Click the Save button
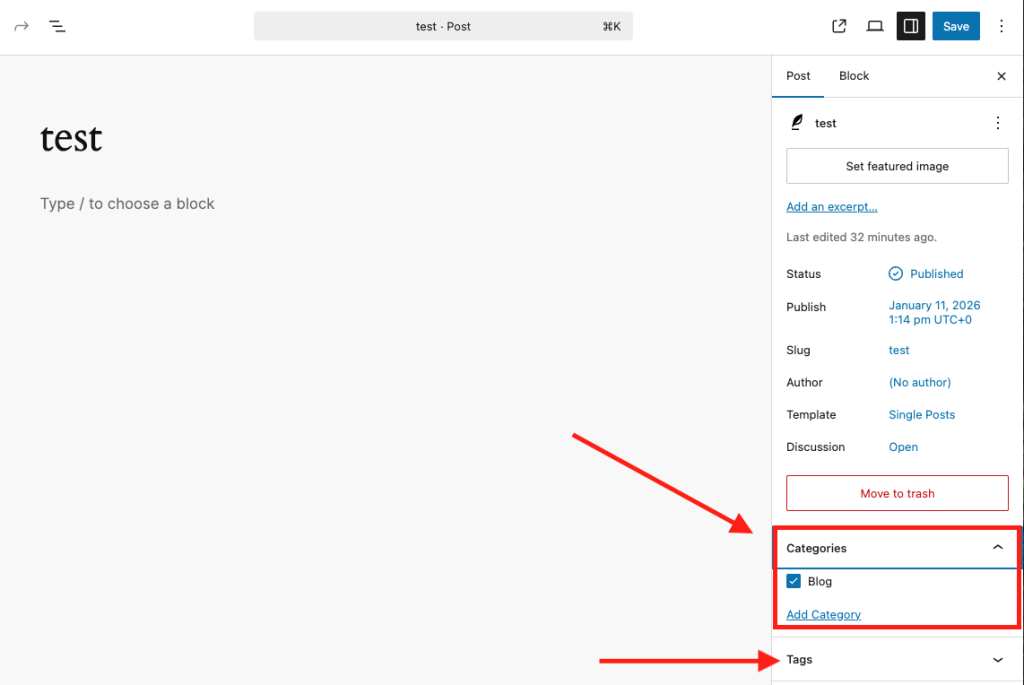The height and width of the screenshot is (685, 1024). click(956, 26)
